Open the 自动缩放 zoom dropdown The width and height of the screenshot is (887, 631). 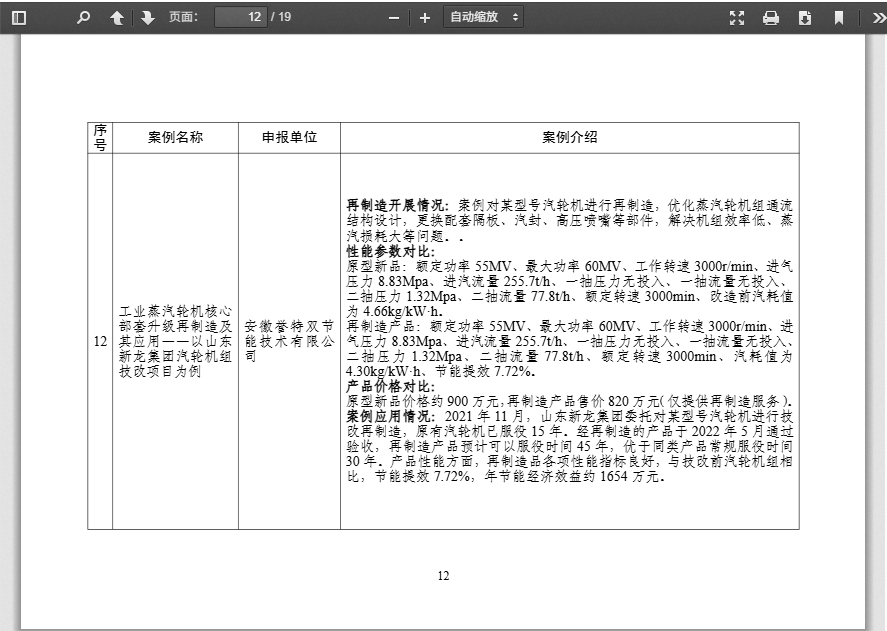point(484,17)
